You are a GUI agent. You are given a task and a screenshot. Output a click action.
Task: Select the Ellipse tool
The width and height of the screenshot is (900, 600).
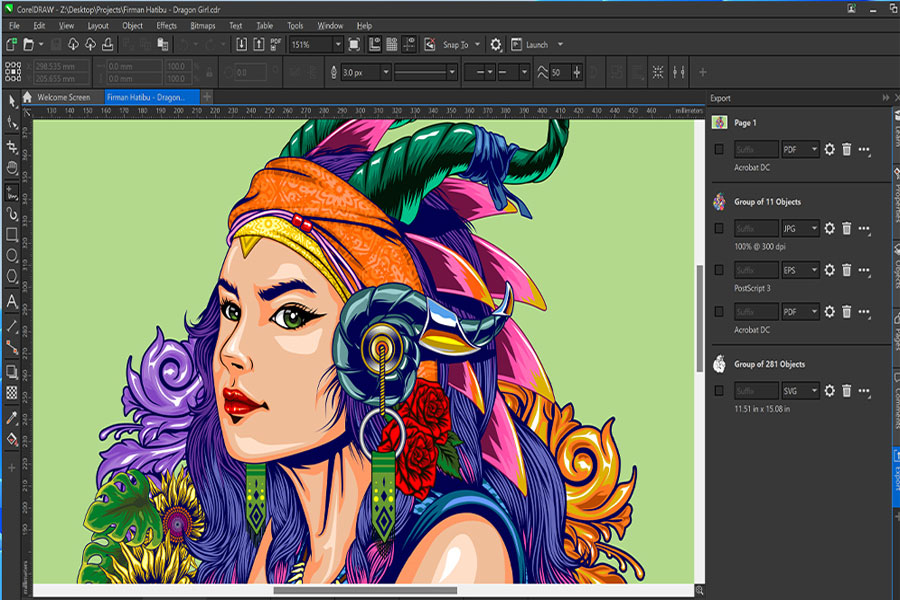12,256
